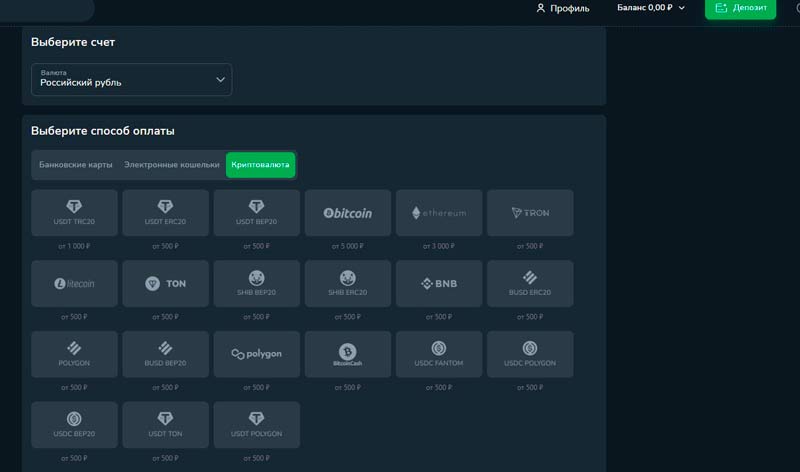Pick BNB as payment method

pyautogui.click(x=439, y=284)
